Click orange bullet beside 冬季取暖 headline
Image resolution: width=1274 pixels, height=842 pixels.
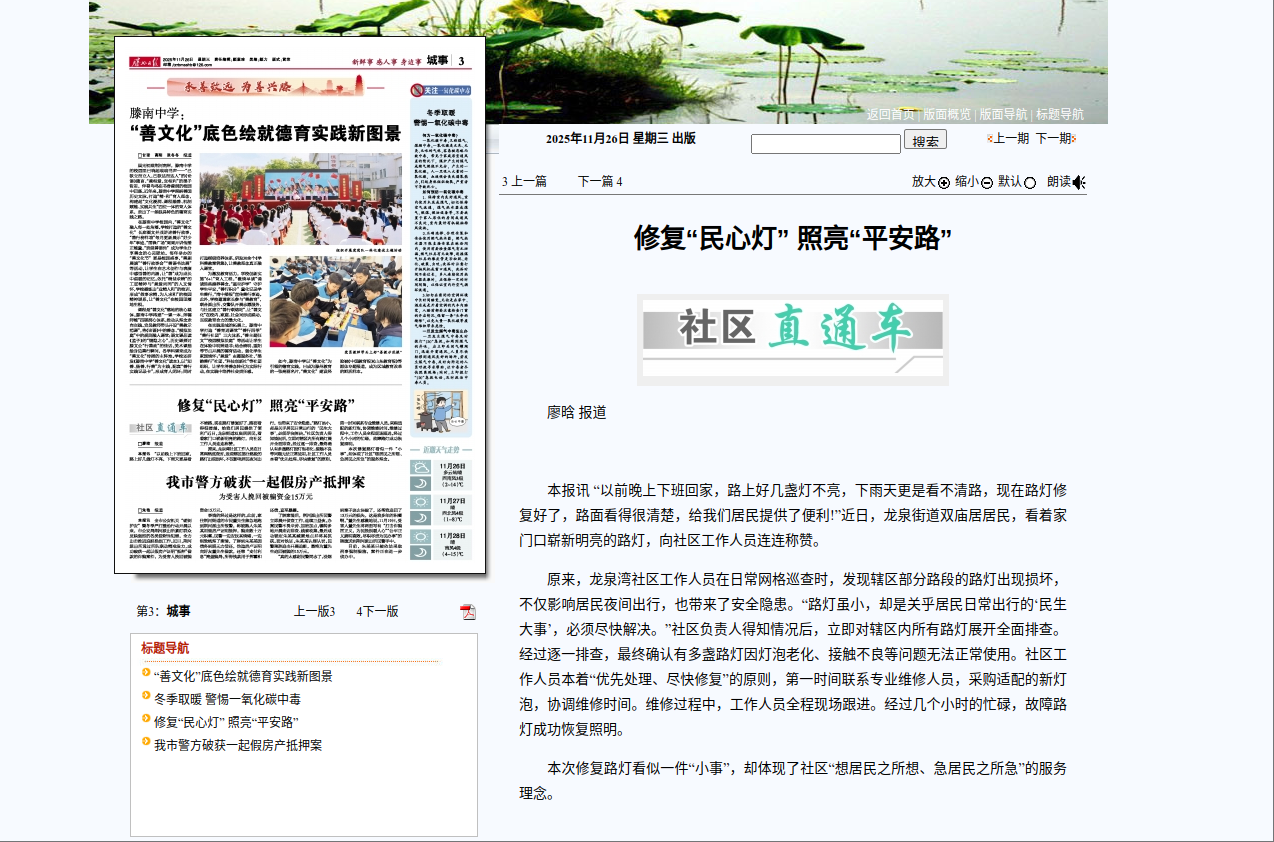[x=146, y=698]
